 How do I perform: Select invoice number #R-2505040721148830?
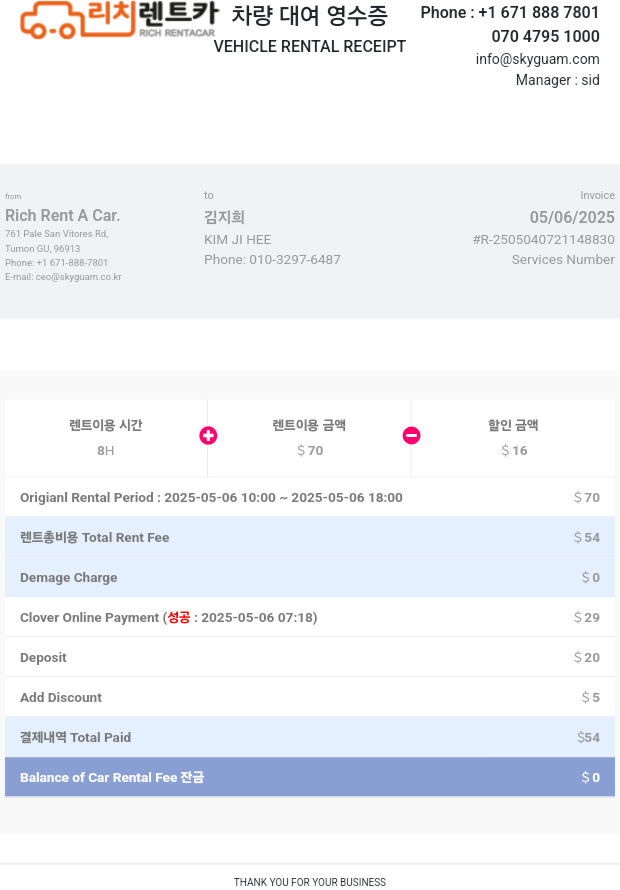tap(543, 240)
